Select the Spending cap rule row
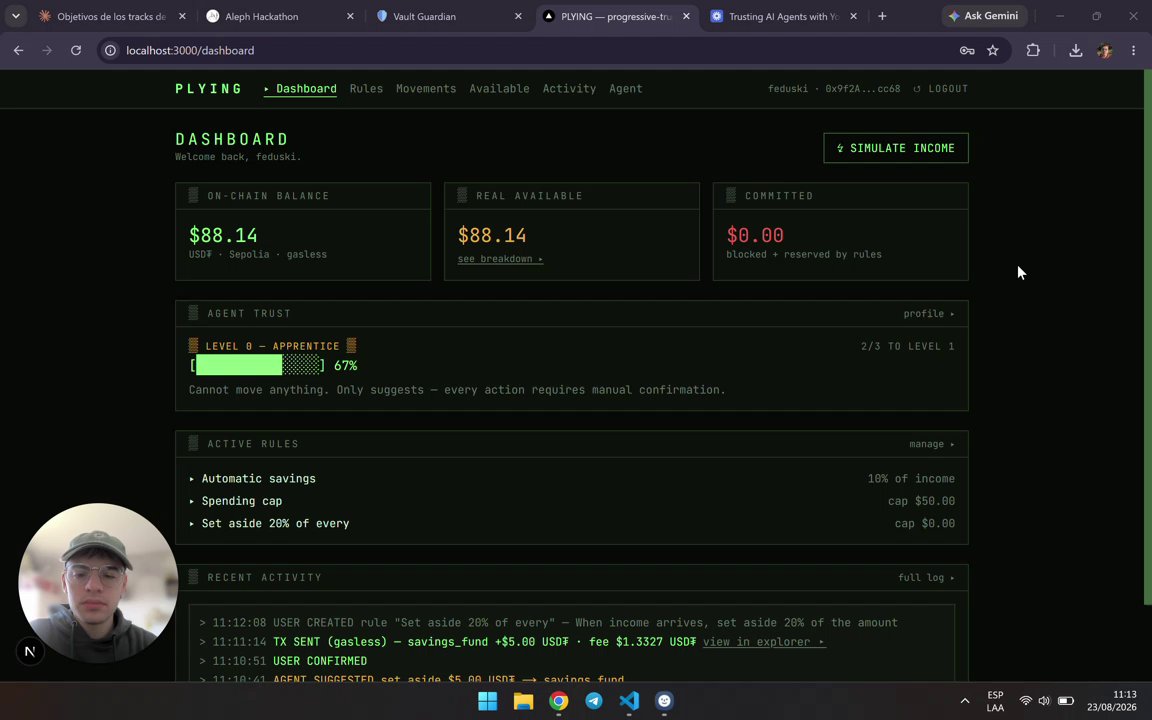Screen dimensions: 1152x720 (x=572, y=501)
